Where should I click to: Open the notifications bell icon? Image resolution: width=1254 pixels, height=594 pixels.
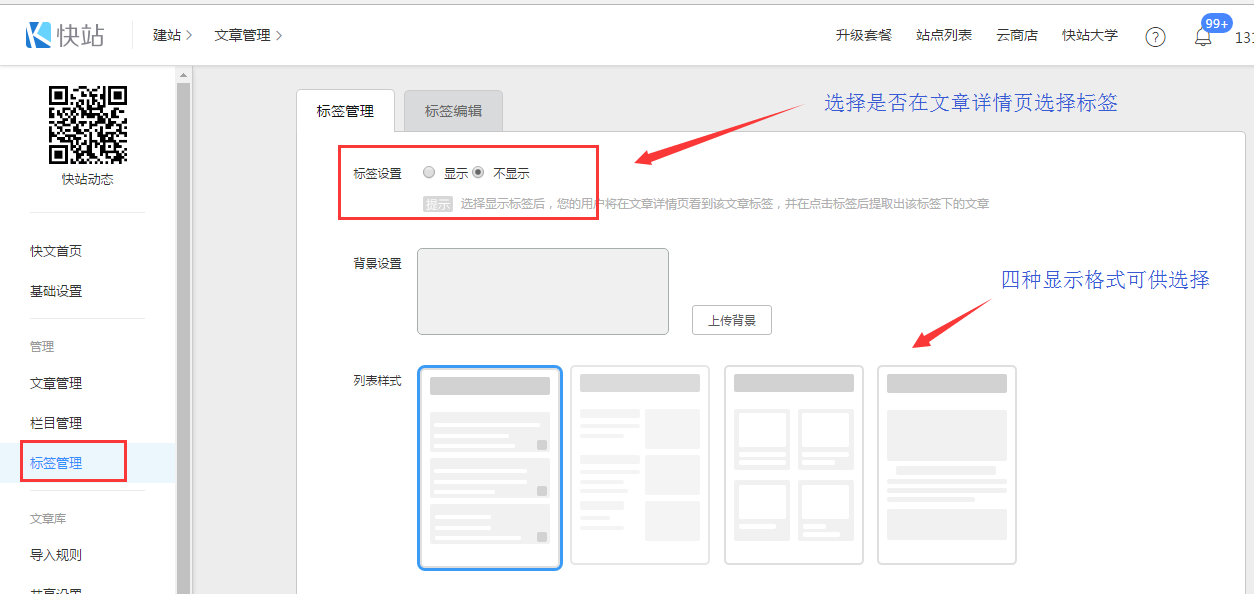click(x=1203, y=37)
